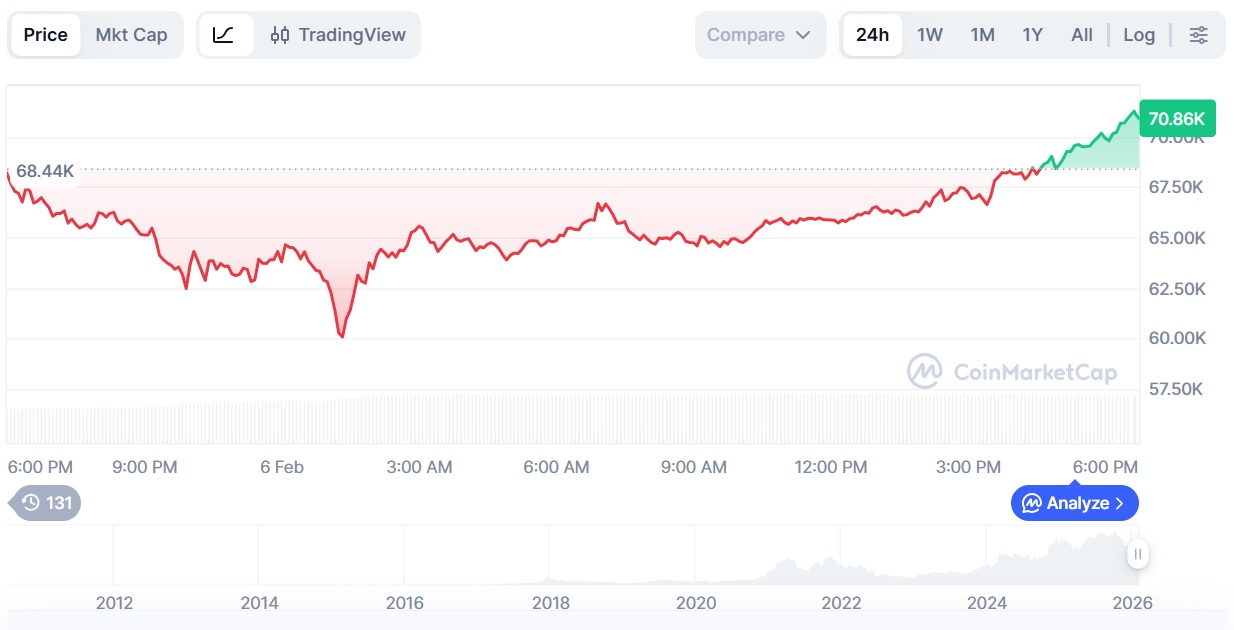Switch to 1M timeframe
The image size is (1234, 630).
pos(982,35)
